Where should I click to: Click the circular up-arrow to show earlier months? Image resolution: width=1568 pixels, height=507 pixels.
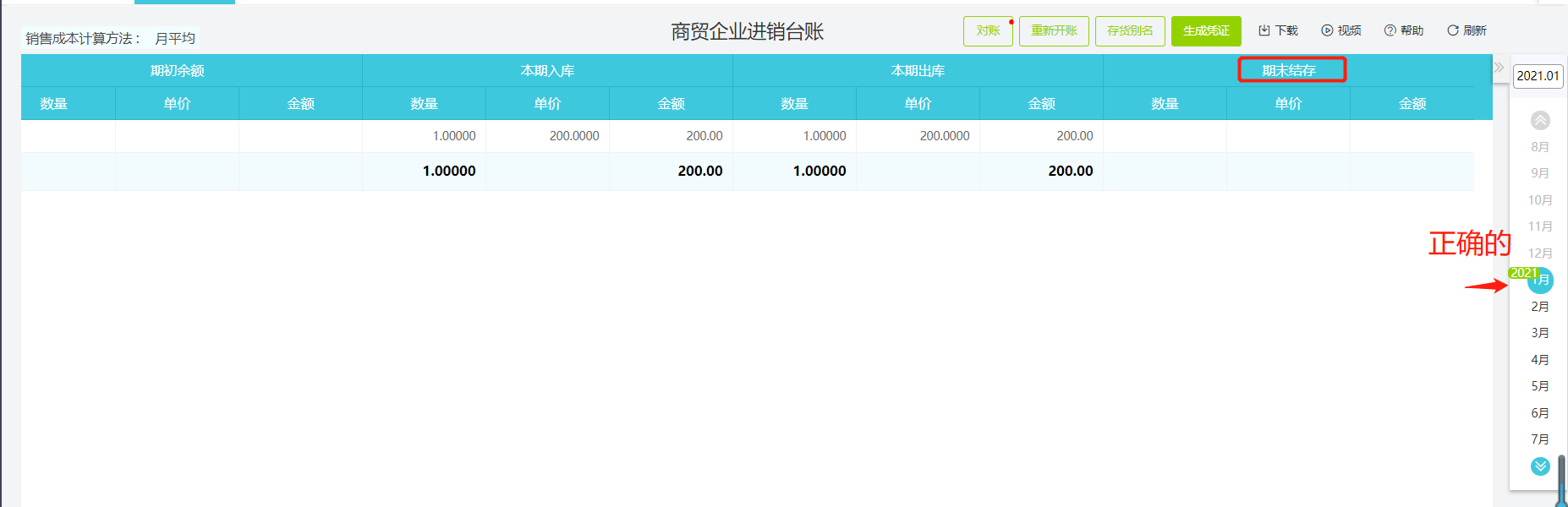coord(1540,120)
